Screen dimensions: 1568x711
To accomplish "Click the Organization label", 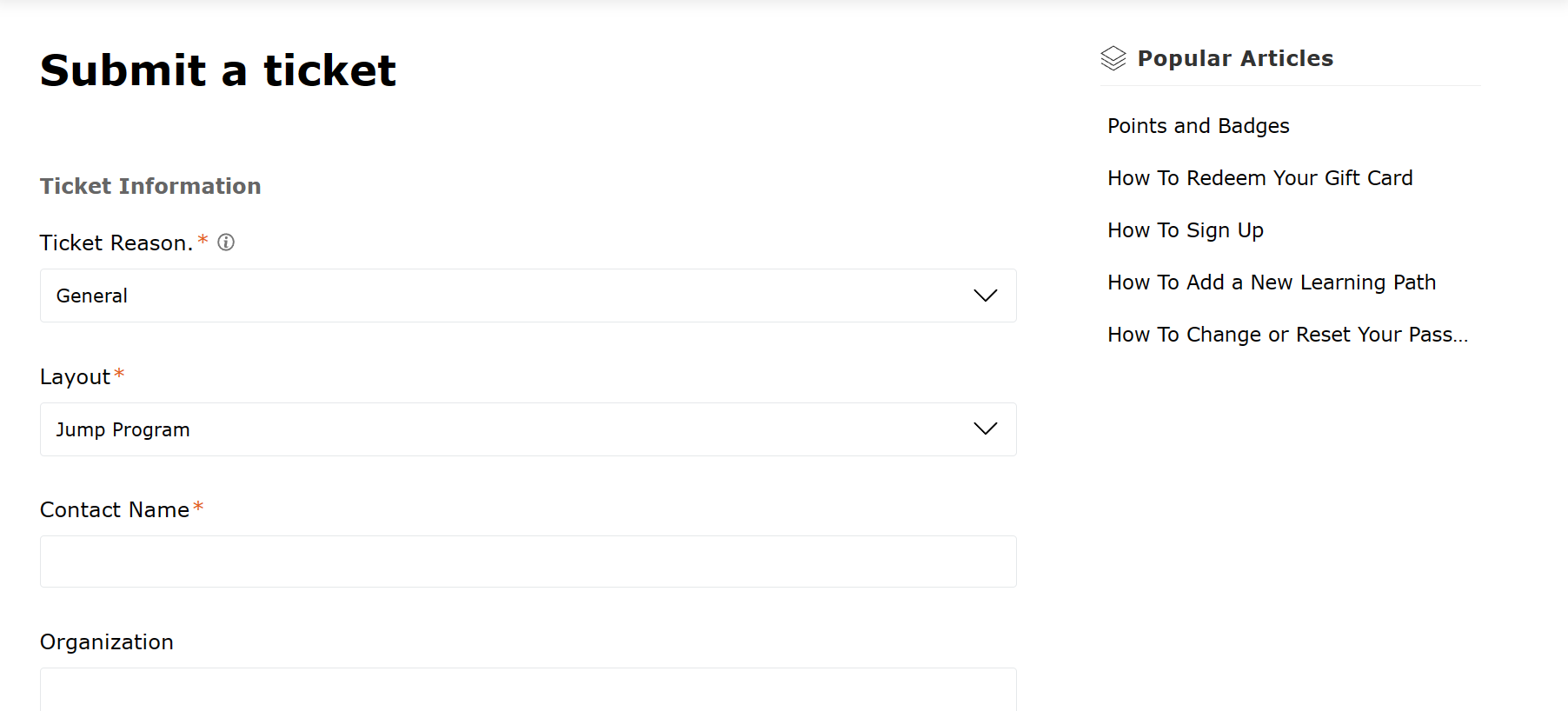I will 107,642.
